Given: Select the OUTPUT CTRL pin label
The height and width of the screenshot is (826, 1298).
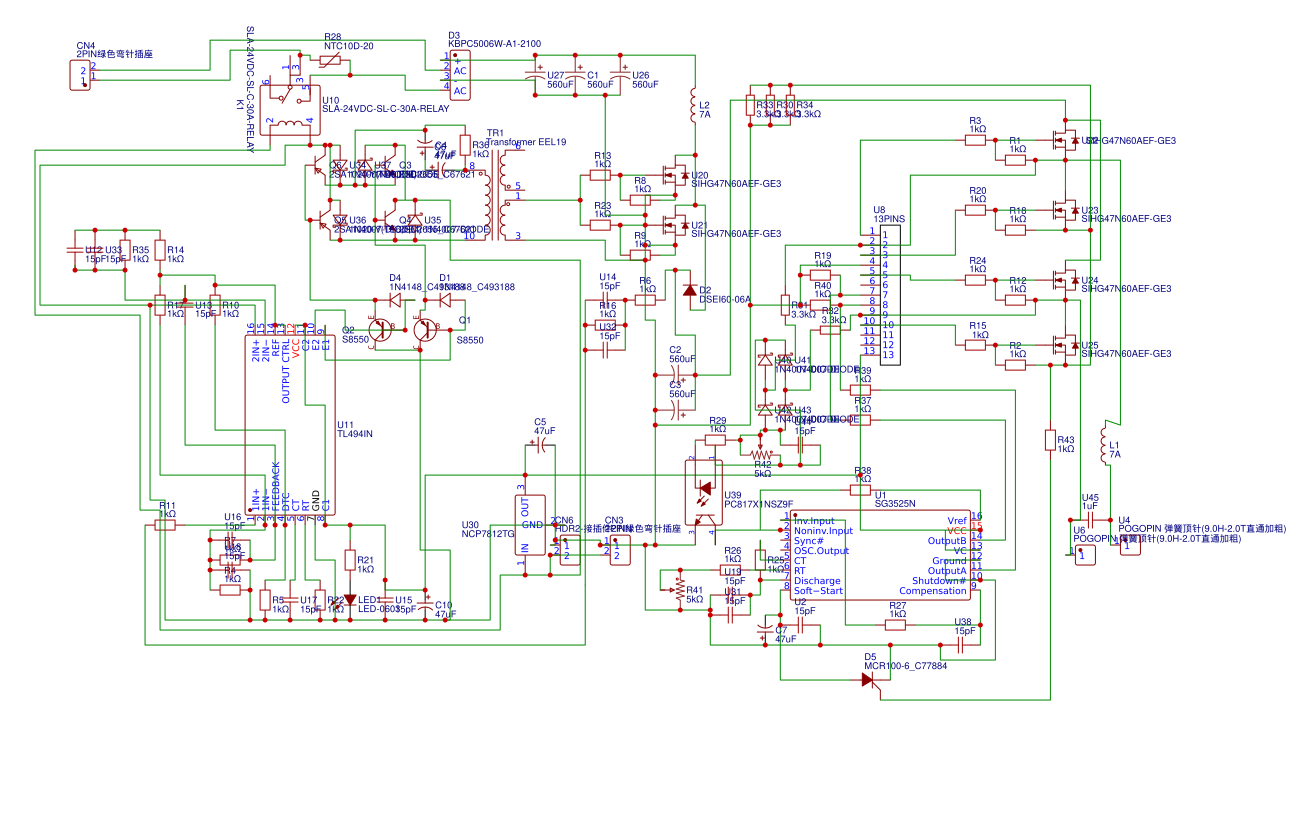Looking at the screenshot, I should click(x=286, y=371).
